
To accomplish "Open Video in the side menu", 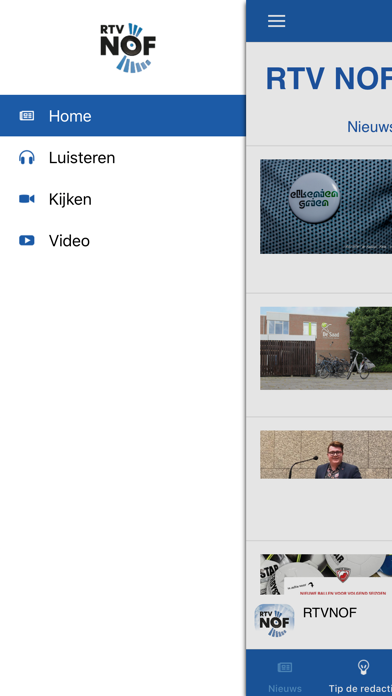I will (x=123, y=241).
